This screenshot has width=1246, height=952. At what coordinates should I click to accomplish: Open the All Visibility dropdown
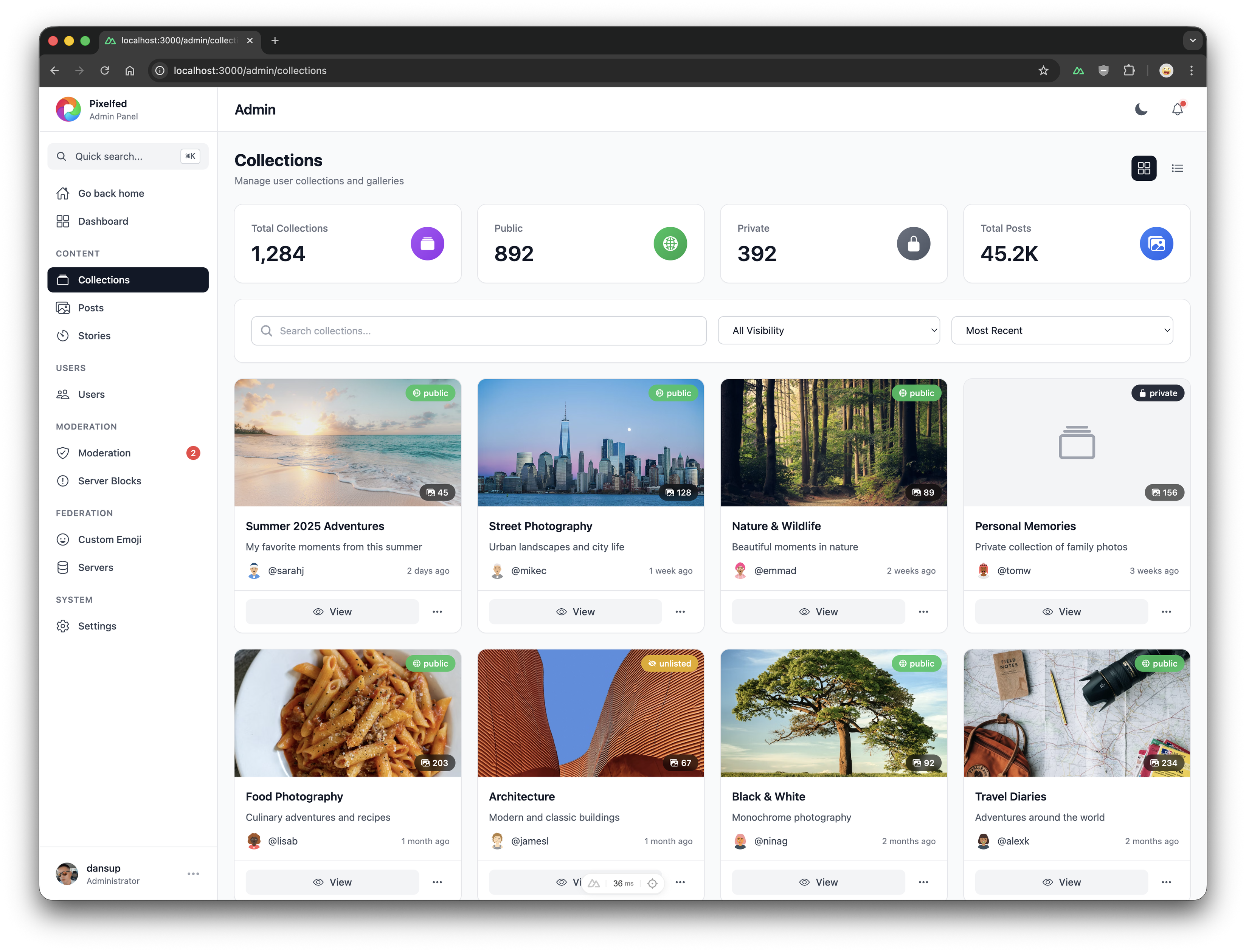[829, 330]
